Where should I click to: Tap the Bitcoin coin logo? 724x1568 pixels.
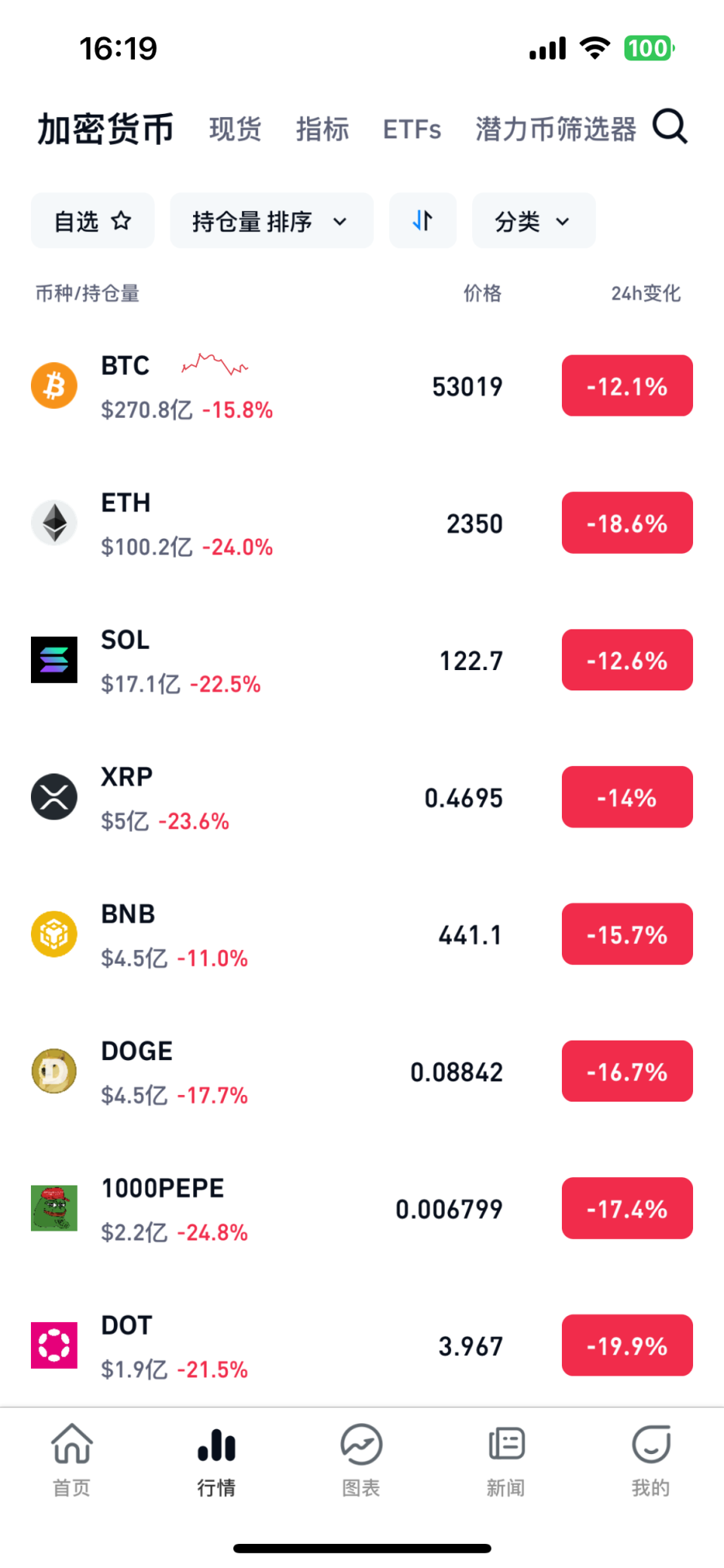[54, 386]
